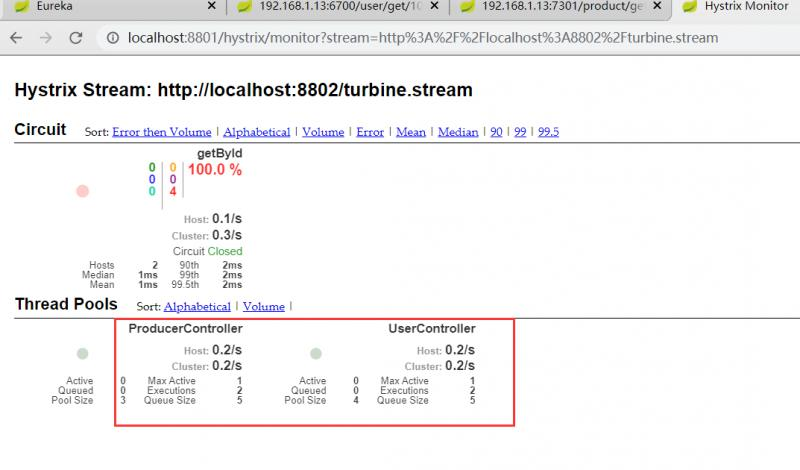The width and height of the screenshot is (800, 470).
Task: Sort thread pools Alphabetical
Action: coord(197,306)
